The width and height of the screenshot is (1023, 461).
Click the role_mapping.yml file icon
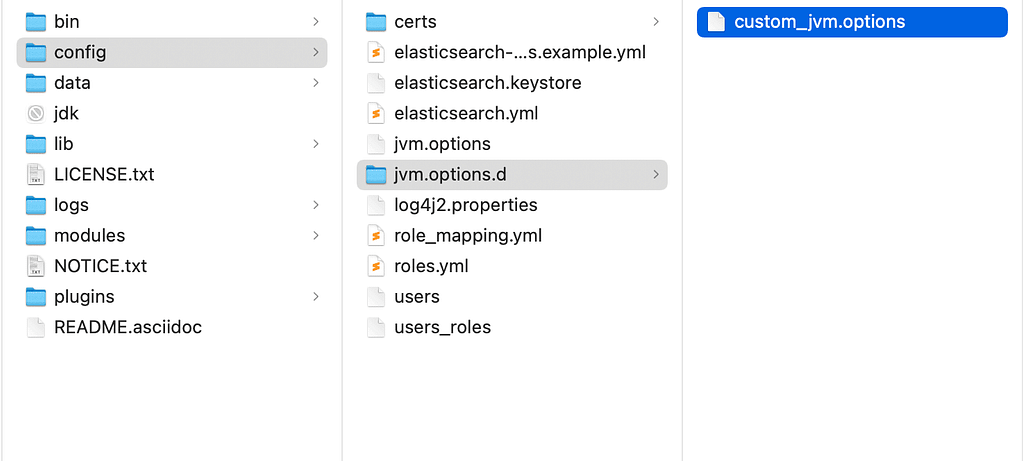click(x=376, y=235)
